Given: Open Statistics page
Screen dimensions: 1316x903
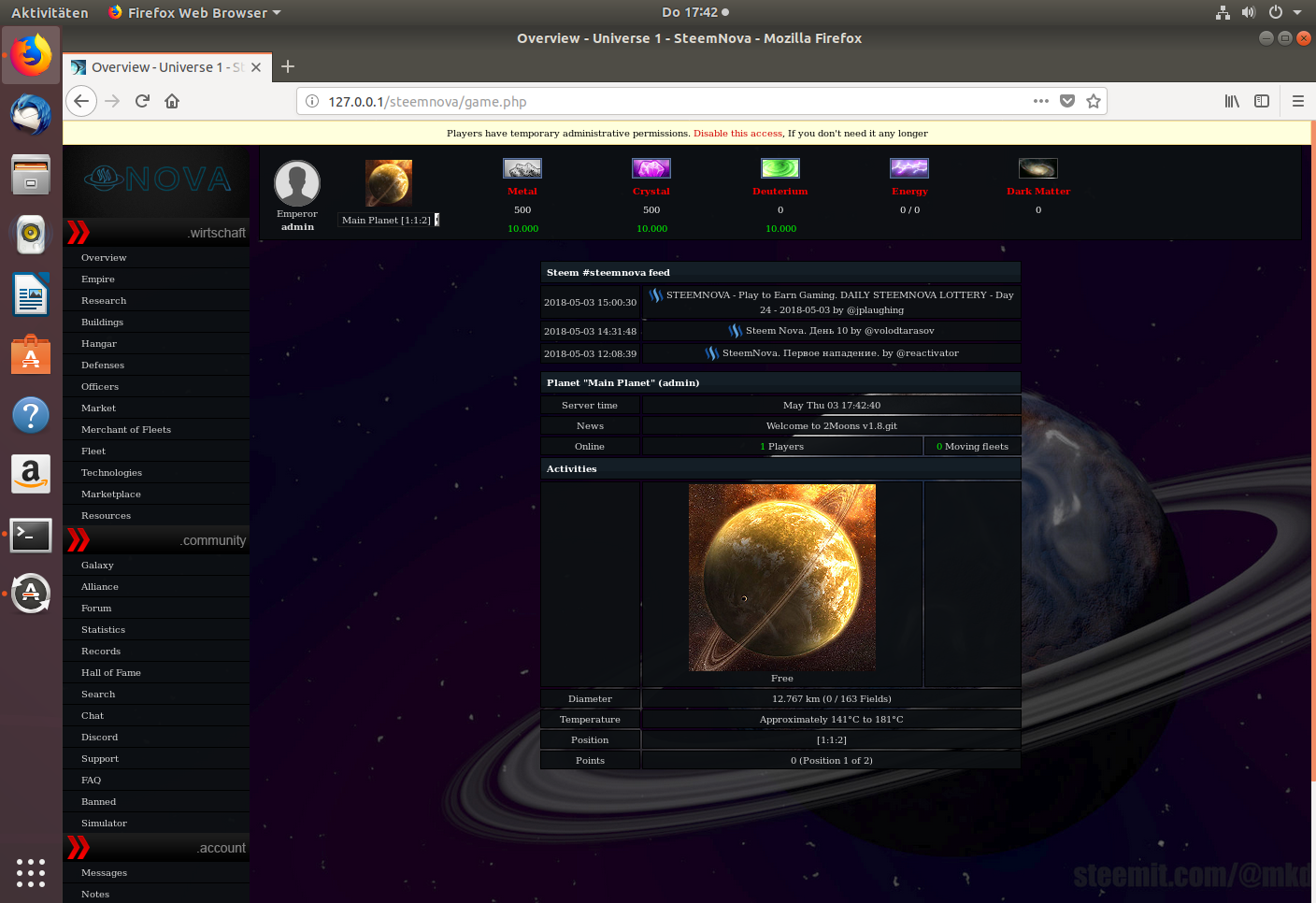Looking at the screenshot, I should tap(103, 629).
